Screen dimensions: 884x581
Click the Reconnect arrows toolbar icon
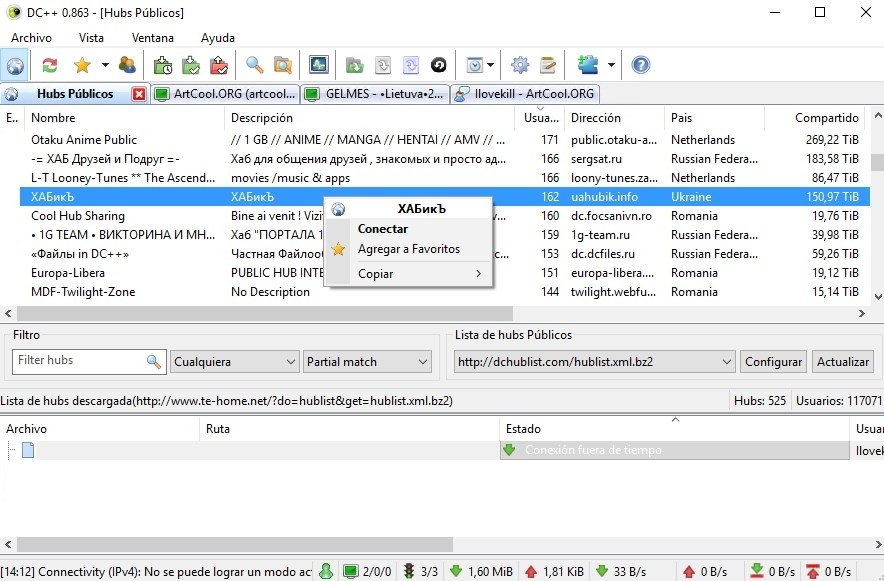[50, 65]
